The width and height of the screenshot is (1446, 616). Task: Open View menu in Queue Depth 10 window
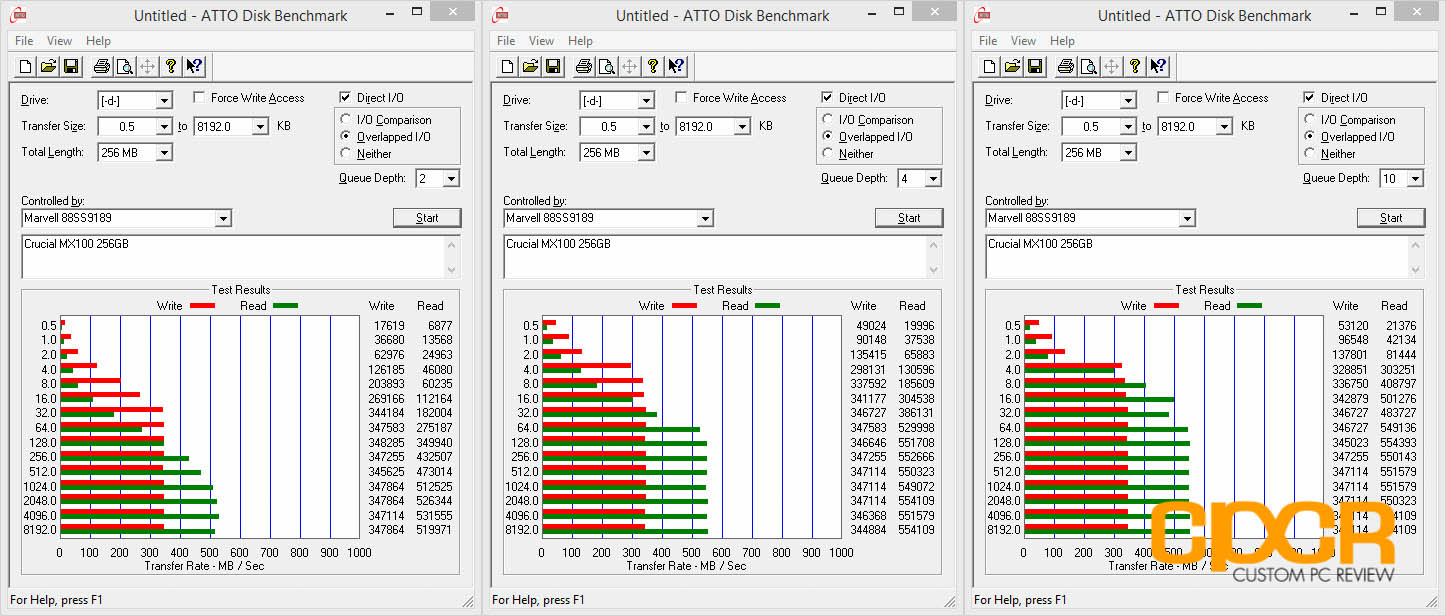[x=1024, y=41]
